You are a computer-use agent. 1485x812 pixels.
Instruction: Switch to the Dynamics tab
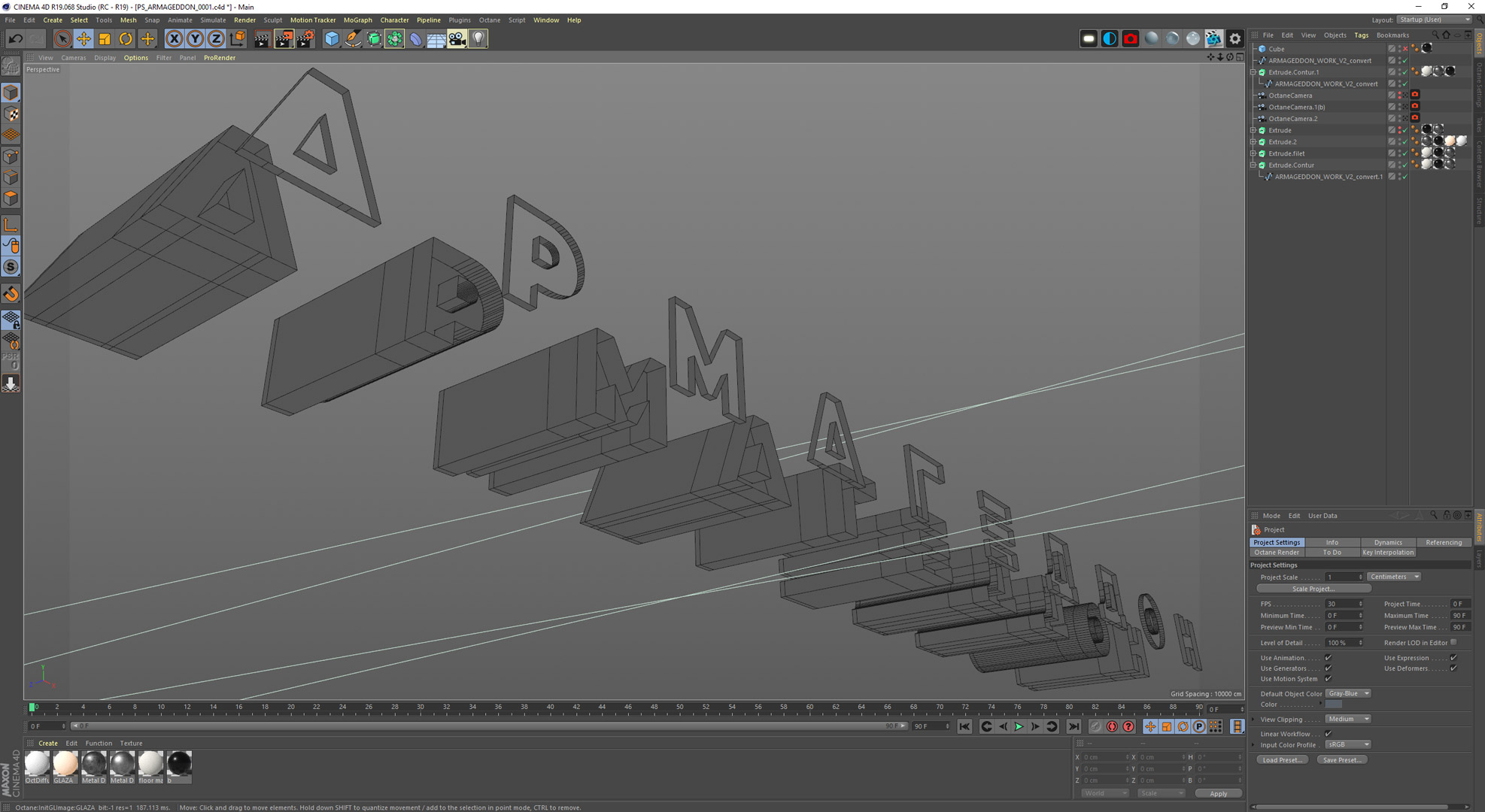[x=1387, y=542]
